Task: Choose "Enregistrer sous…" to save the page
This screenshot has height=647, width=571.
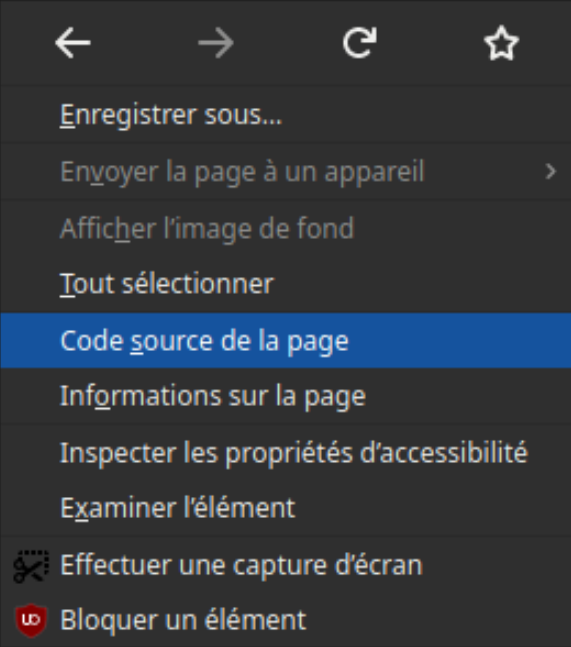Action: [x=286, y=114]
